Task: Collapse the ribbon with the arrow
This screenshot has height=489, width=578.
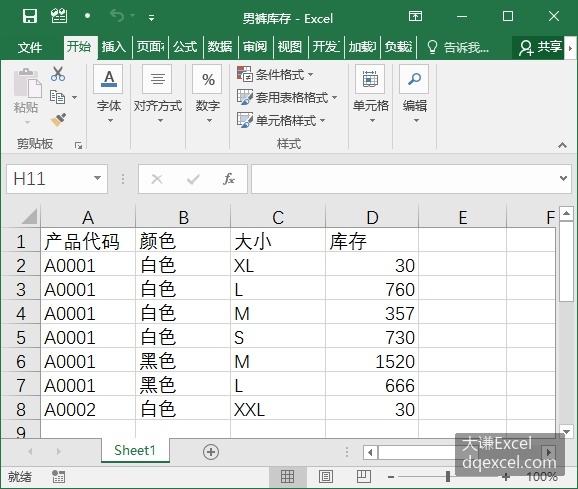Action: (562, 145)
